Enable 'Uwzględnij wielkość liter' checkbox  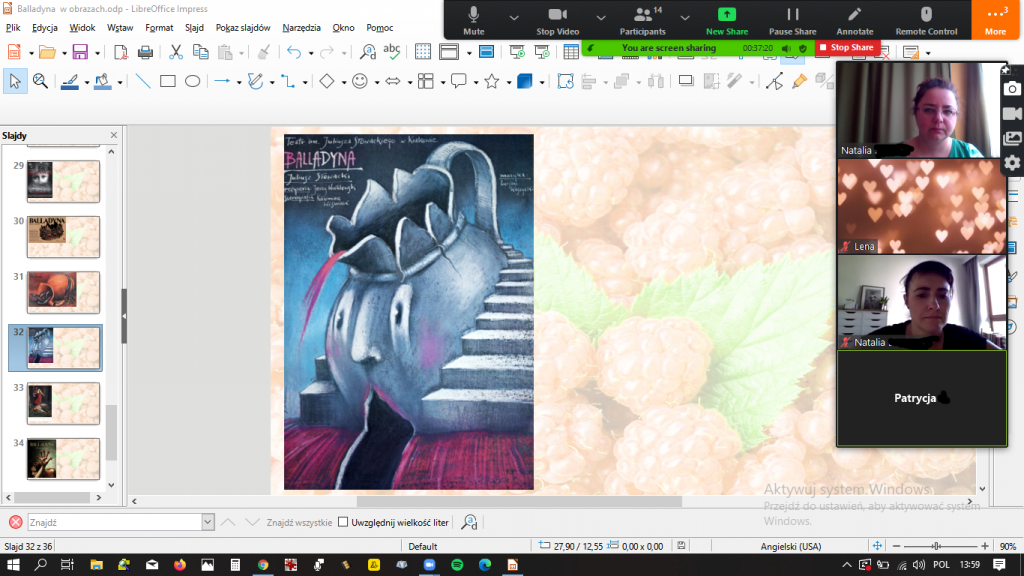click(x=343, y=522)
